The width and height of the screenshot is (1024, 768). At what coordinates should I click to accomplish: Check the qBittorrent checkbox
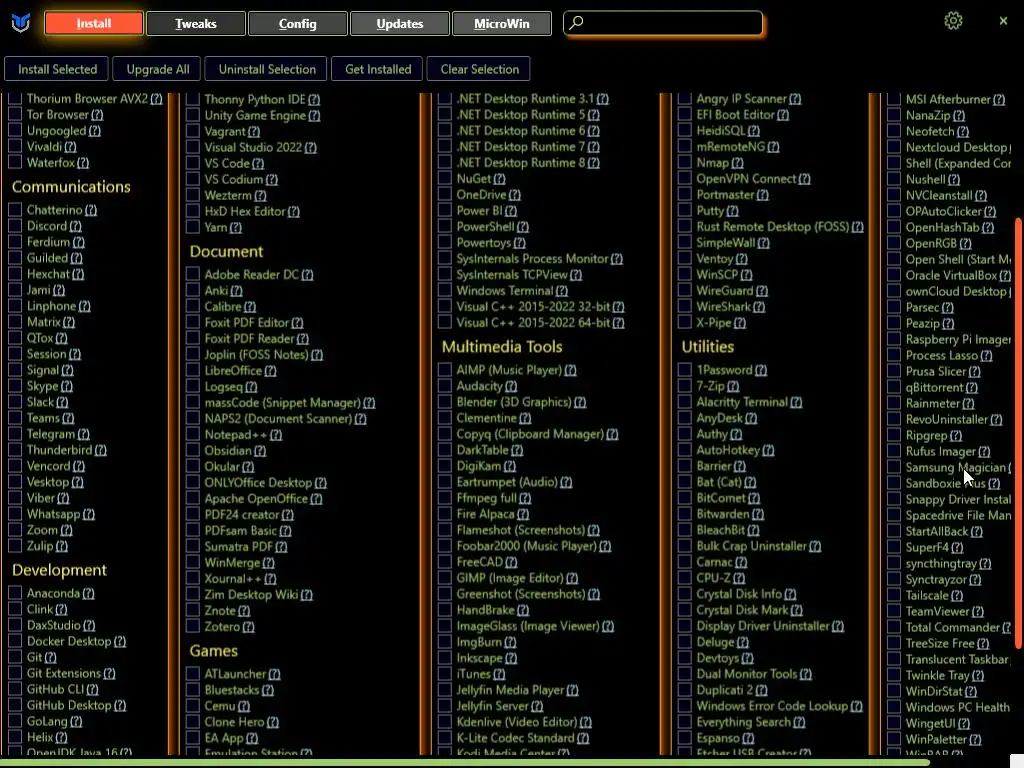pos(894,387)
